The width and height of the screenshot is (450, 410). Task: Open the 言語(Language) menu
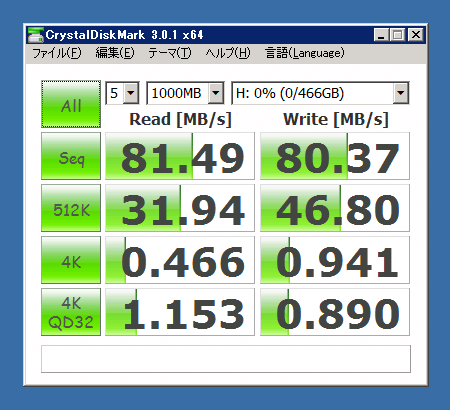[x=305, y=53]
